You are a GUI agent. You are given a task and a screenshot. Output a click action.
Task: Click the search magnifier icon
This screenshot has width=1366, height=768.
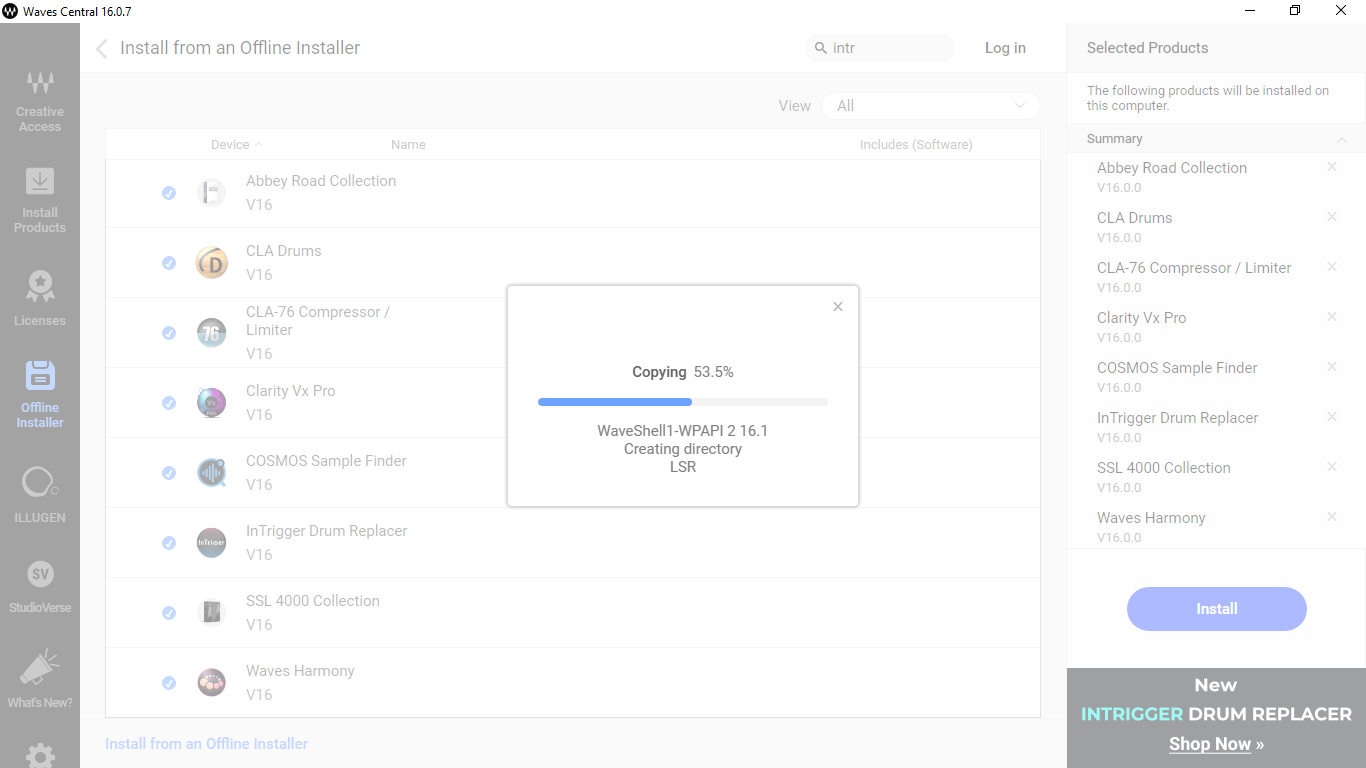821,48
